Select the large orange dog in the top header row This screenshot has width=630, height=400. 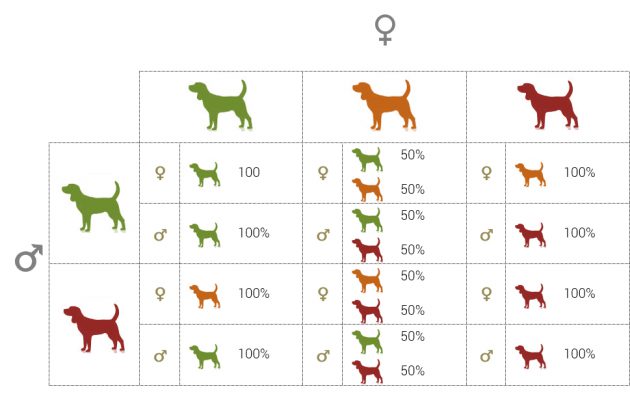click(x=382, y=103)
